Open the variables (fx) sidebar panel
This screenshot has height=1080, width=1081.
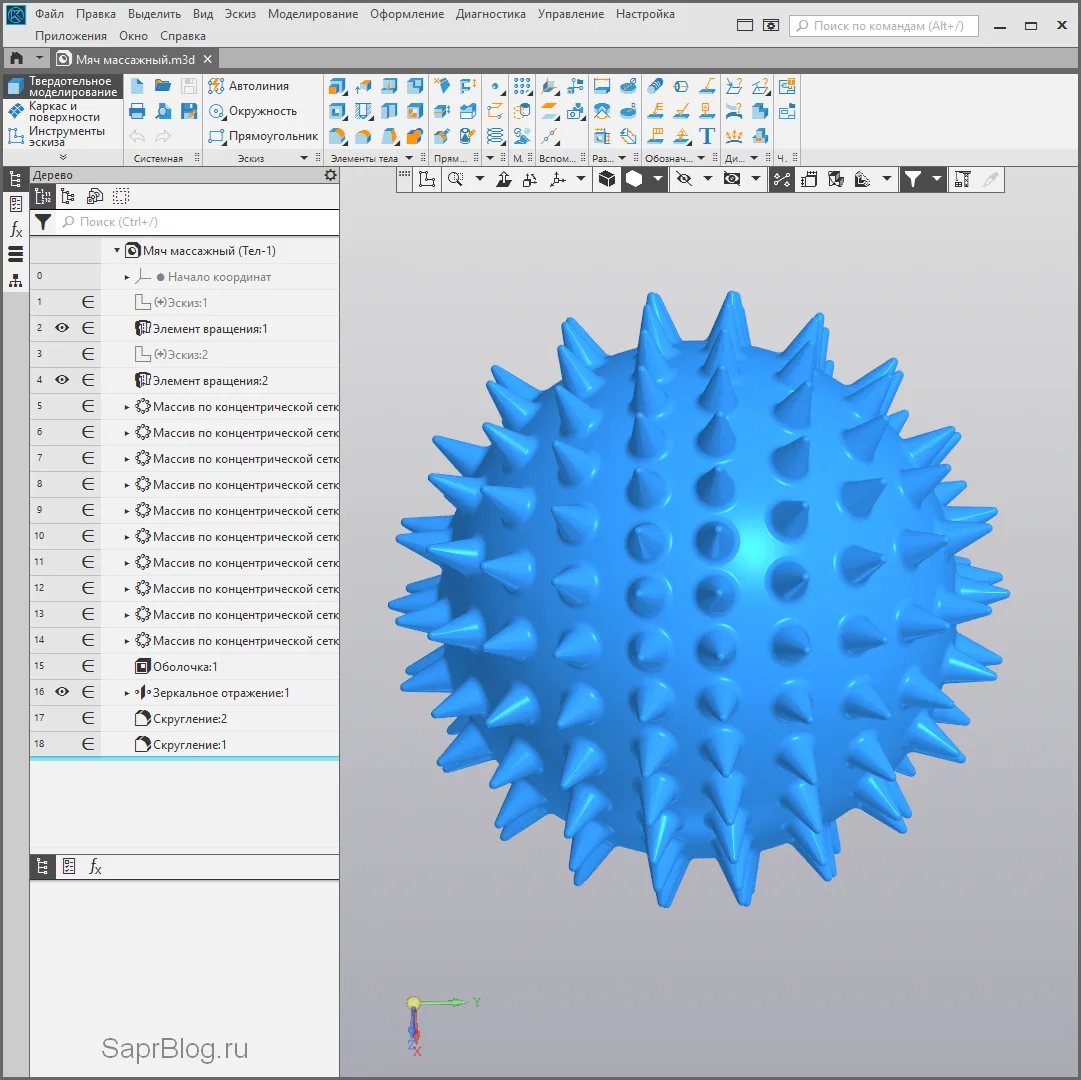click(x=16, y=229)
